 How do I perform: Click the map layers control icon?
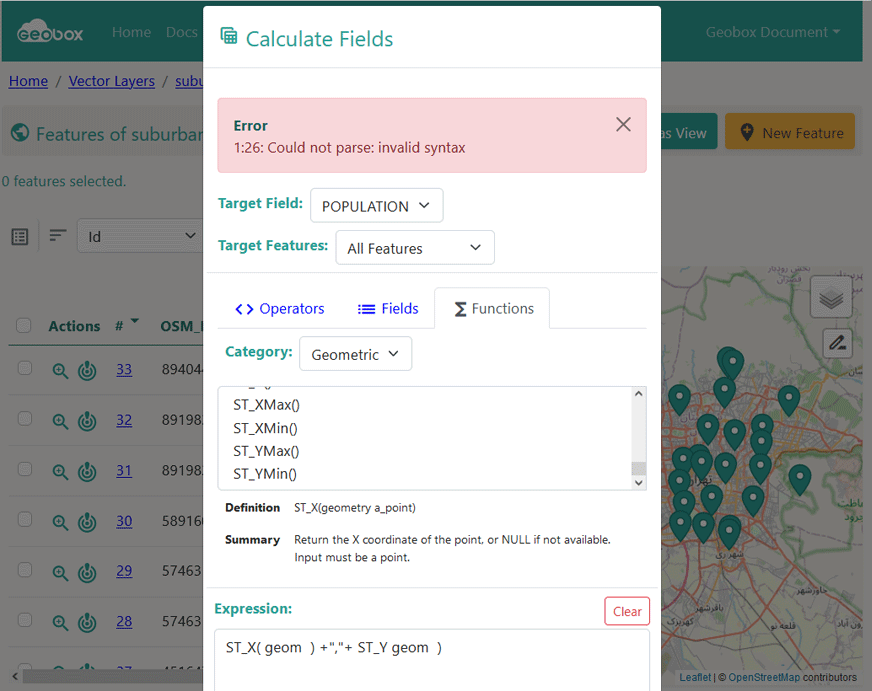click(831, 298)
